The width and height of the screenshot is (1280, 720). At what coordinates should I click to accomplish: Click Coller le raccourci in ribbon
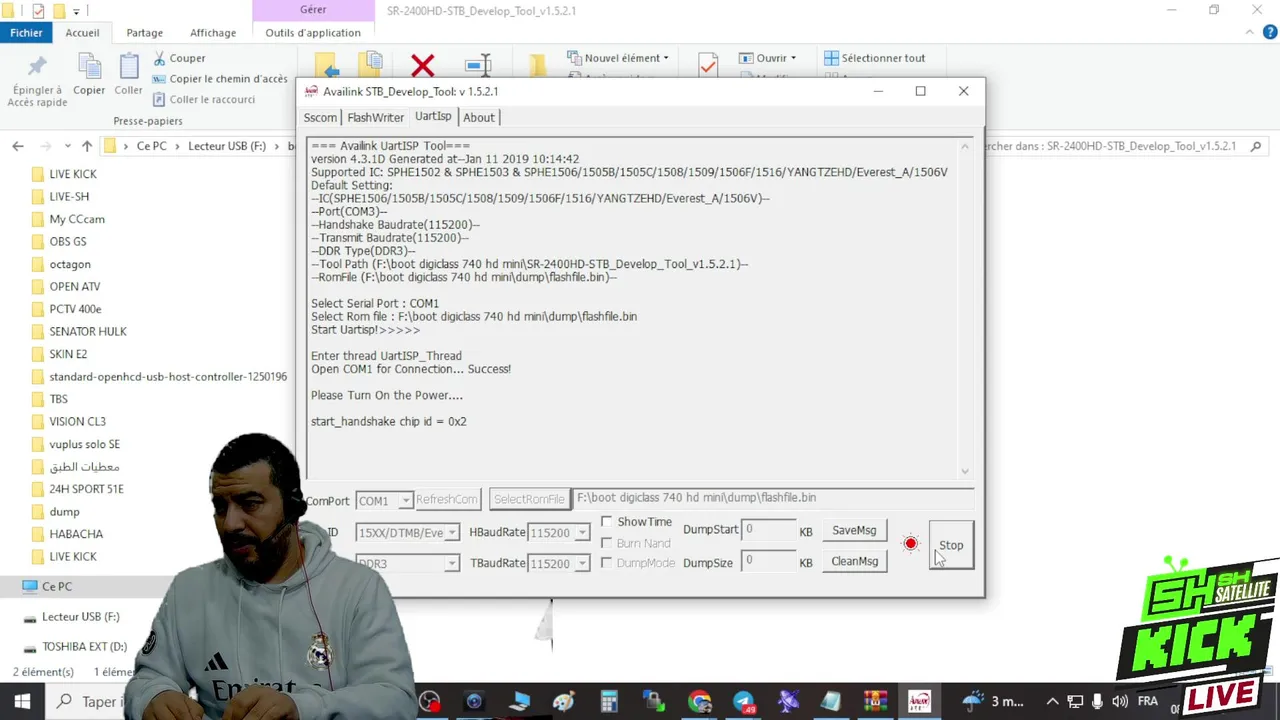[204, 99]
